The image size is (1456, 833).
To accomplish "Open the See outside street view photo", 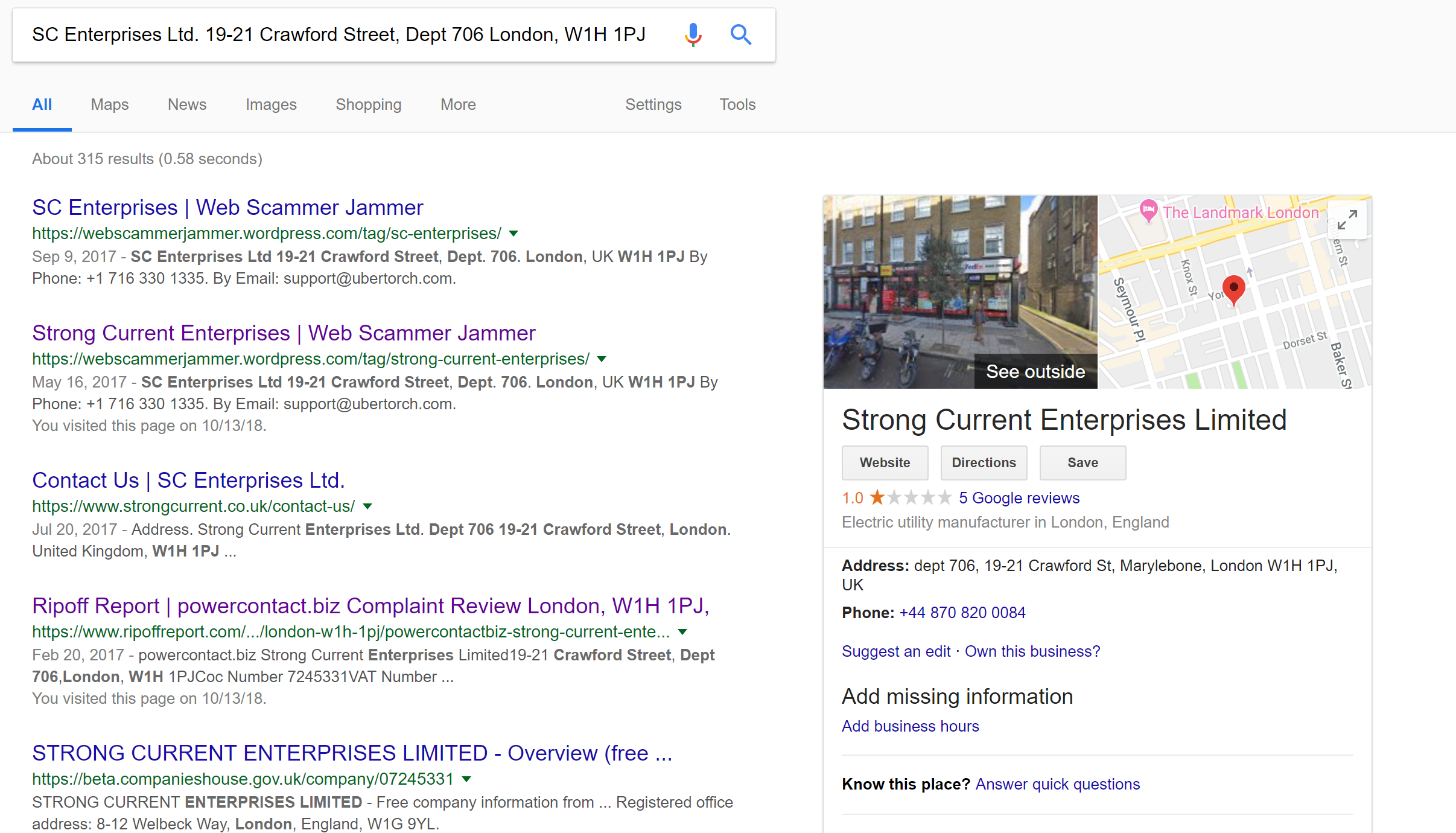I will [x=960, y=292].
